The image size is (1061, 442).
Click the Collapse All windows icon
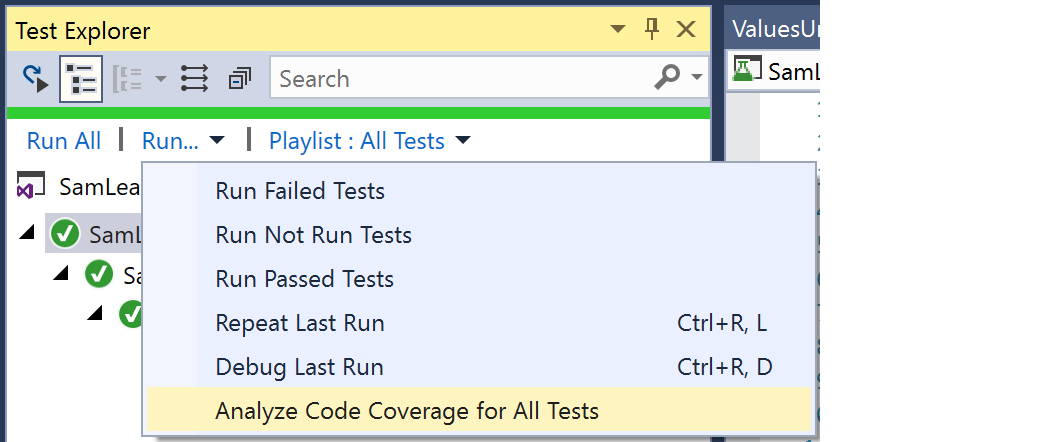(240, 79)
